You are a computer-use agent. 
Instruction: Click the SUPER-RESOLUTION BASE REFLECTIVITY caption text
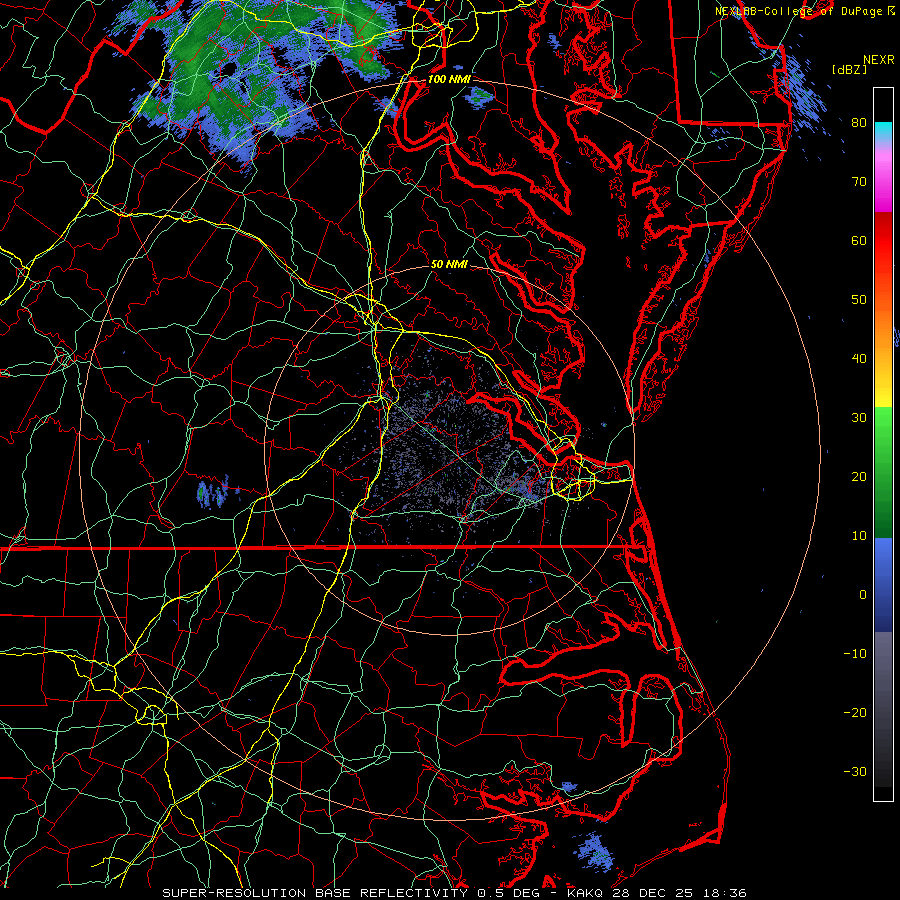pyautogui.click(x=315, y=893)
